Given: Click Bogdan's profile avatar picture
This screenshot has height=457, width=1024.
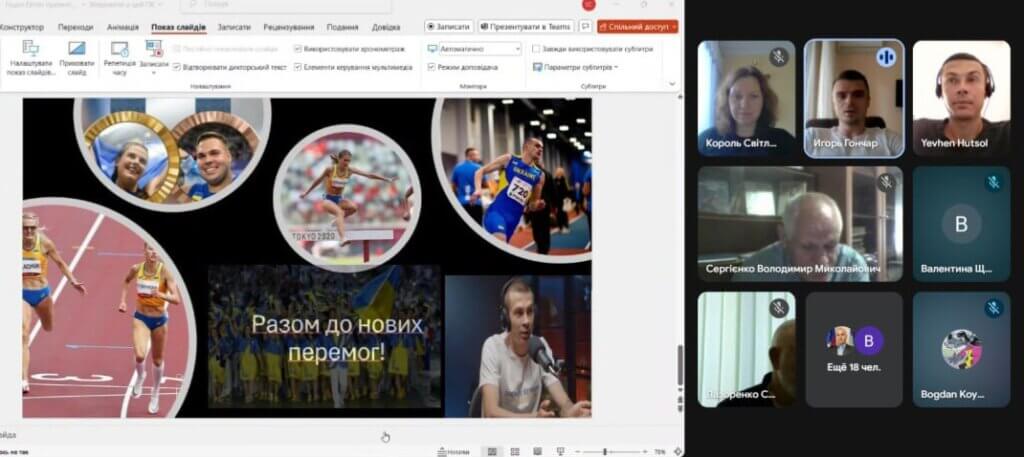Looking at the screenshot, I should [x=961, y=349].
